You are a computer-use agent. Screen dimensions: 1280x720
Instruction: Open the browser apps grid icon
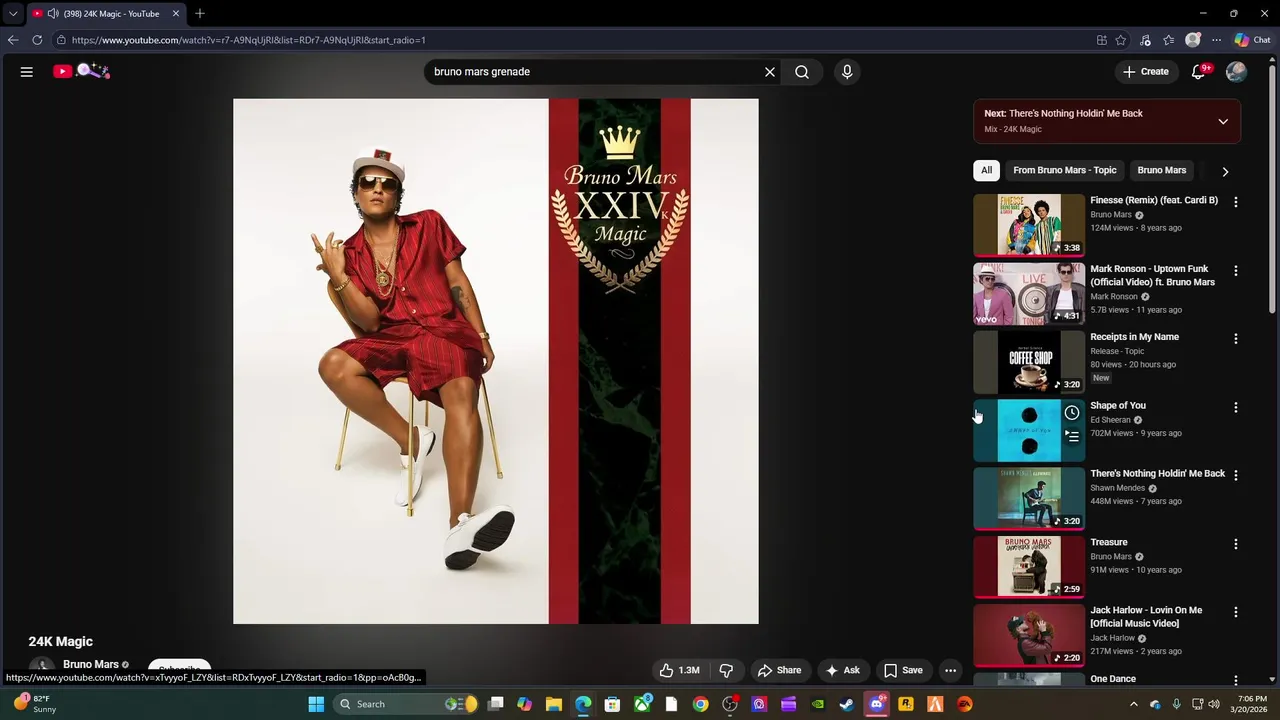pyautogui.click(x=1102, y=40)
